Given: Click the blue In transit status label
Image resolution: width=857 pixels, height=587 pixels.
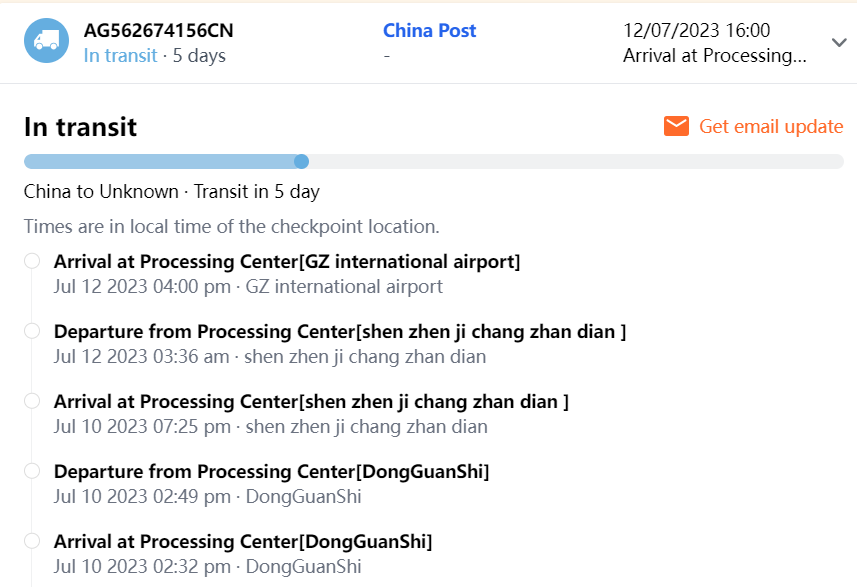Looking at the screenshot, I should point(120,55).
